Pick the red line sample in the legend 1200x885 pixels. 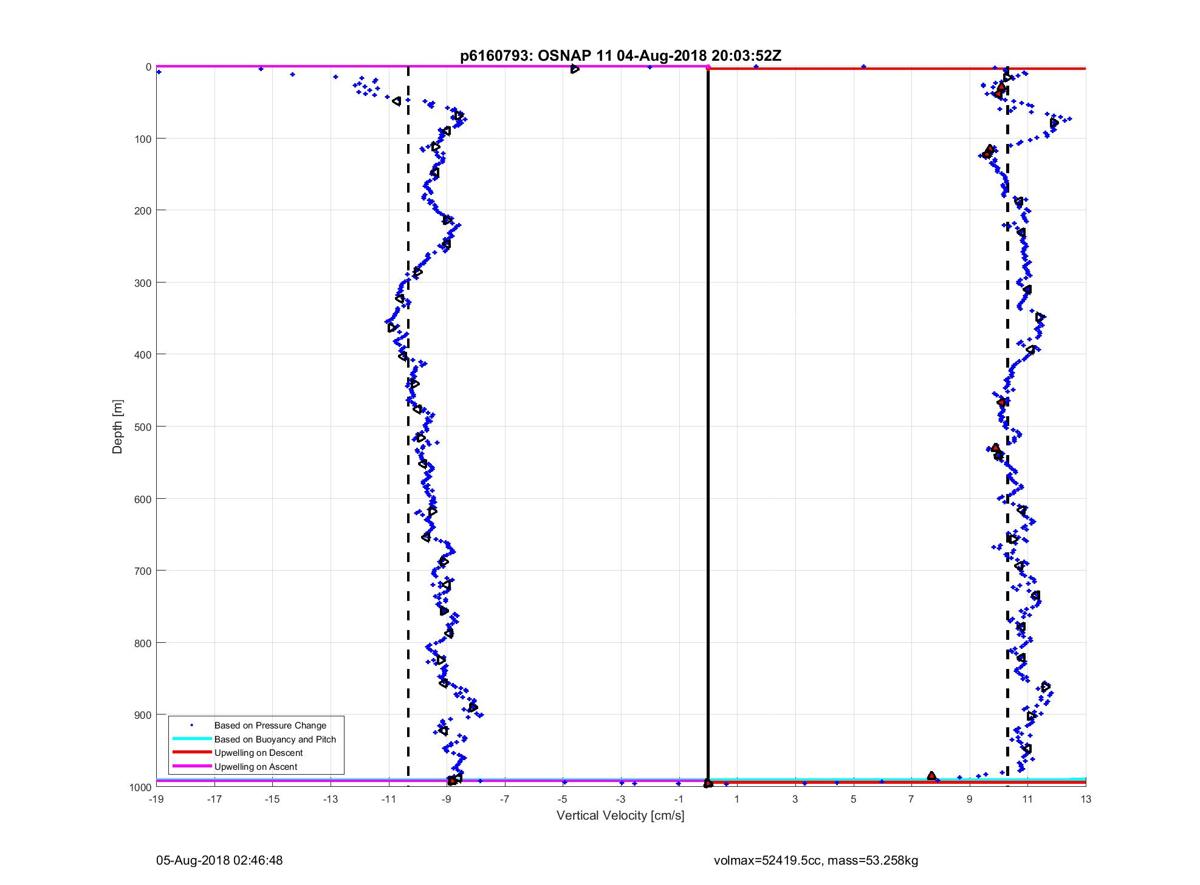click(191, 753)
